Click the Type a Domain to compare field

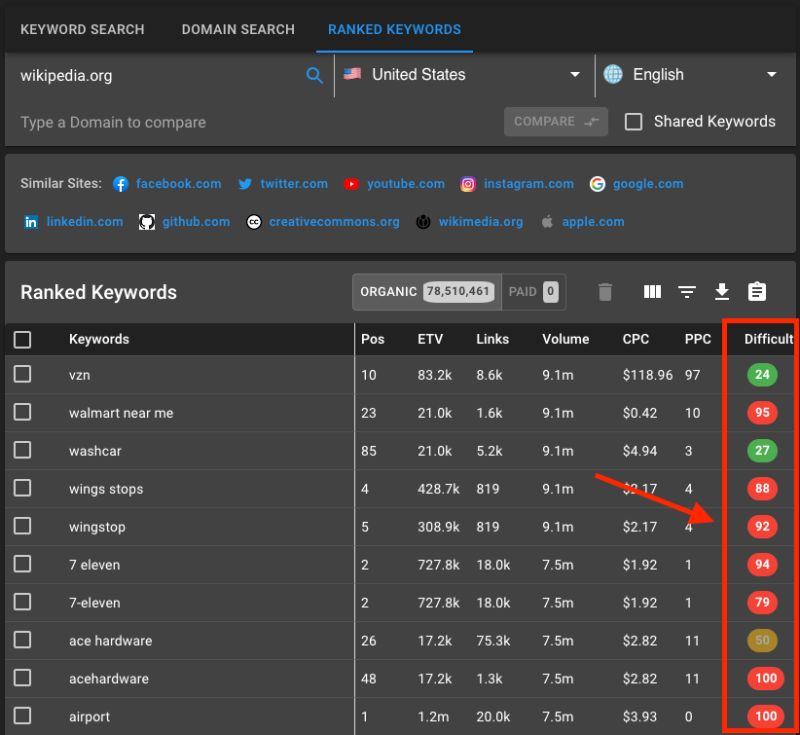[x=255, y=122]
